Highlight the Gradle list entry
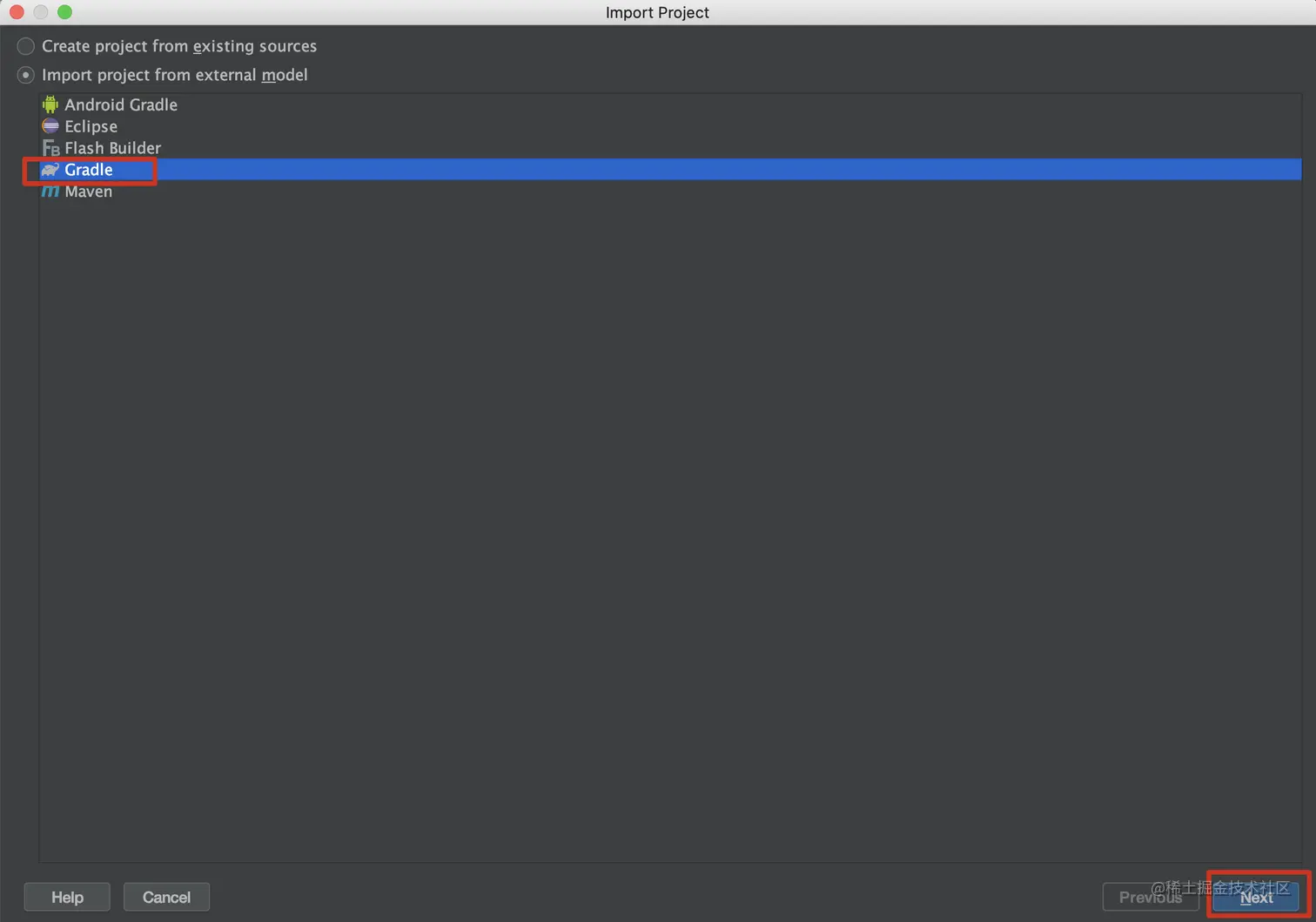 click(x=670, y=170)
